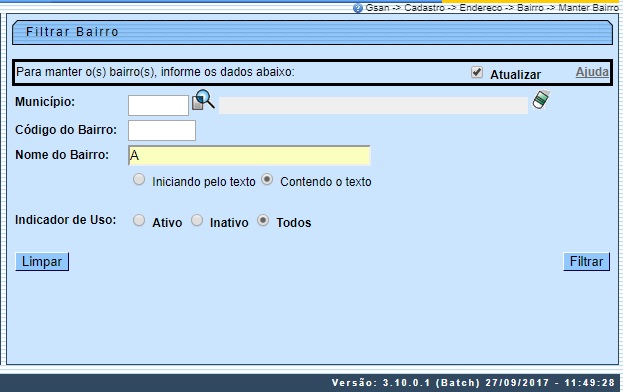The image size is (623, 392).
Task: Click the 'Código do Bairro:' label
Action: click(x=66, y=130)
